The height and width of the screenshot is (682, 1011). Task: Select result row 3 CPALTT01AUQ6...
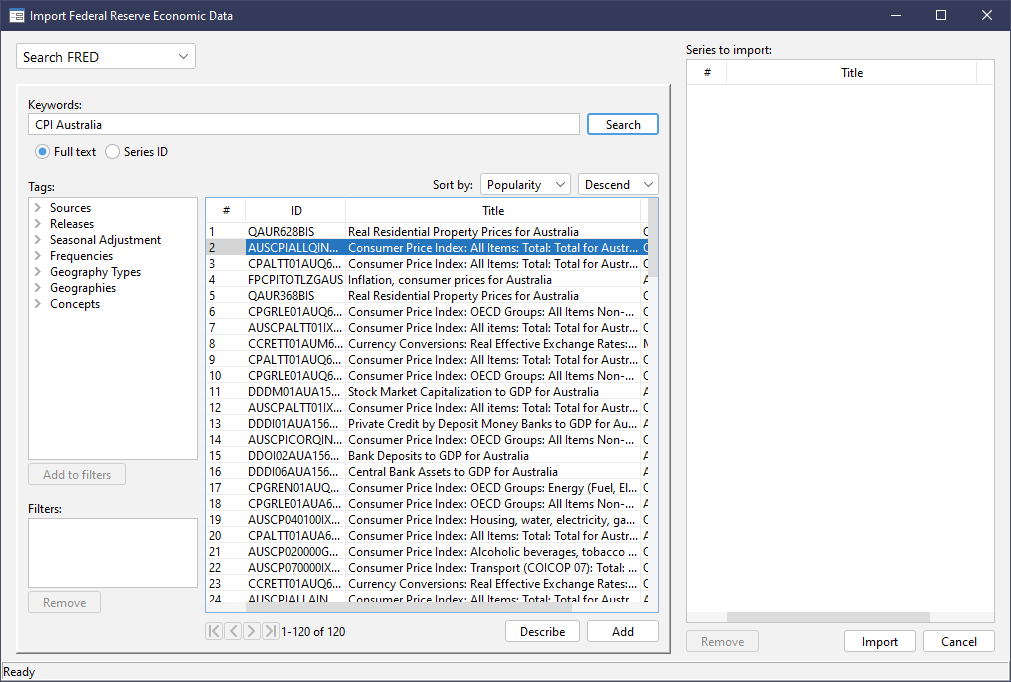tap(427, 264)
